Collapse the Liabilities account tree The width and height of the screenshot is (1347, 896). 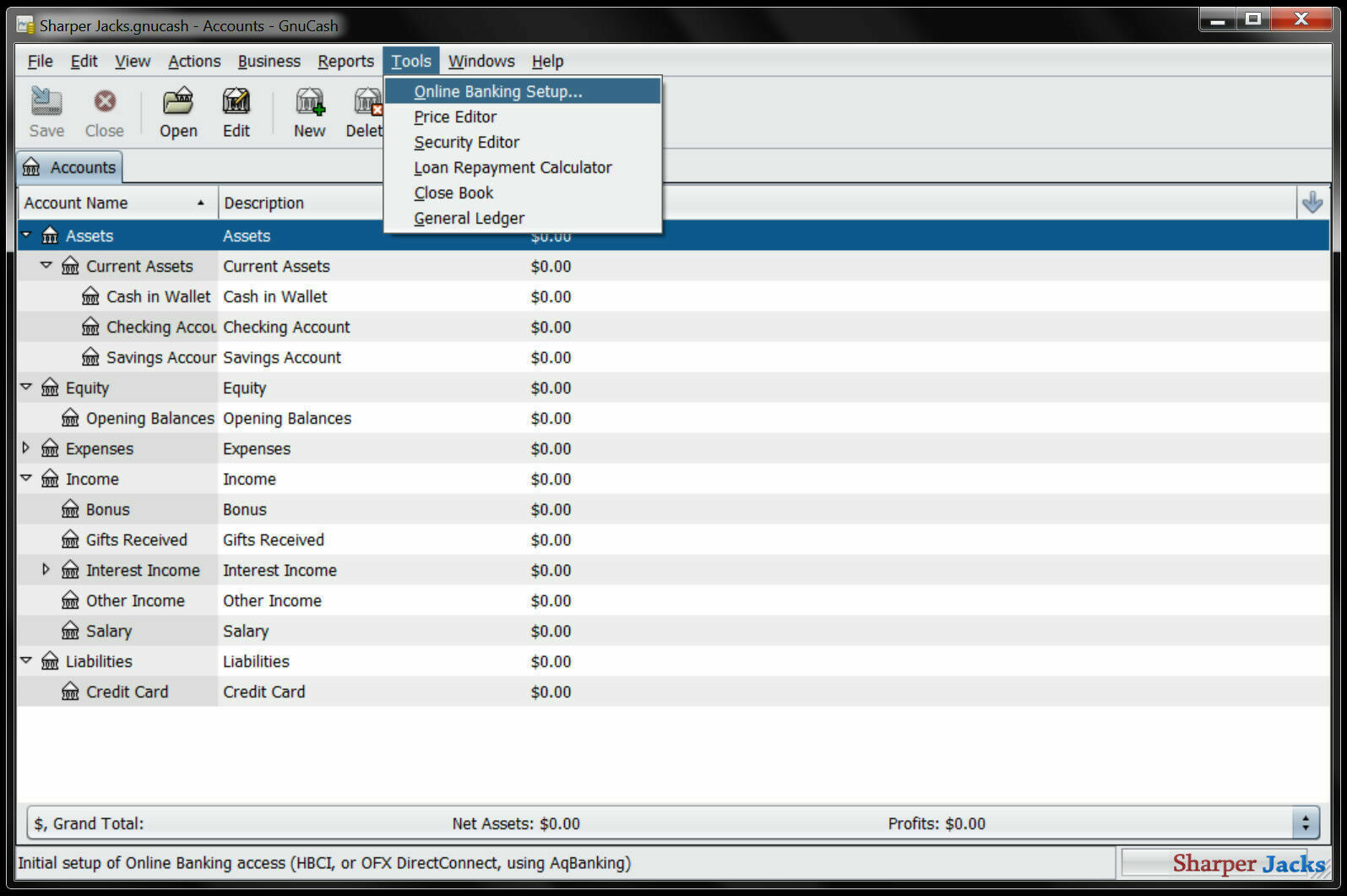[x=26, y=660]
